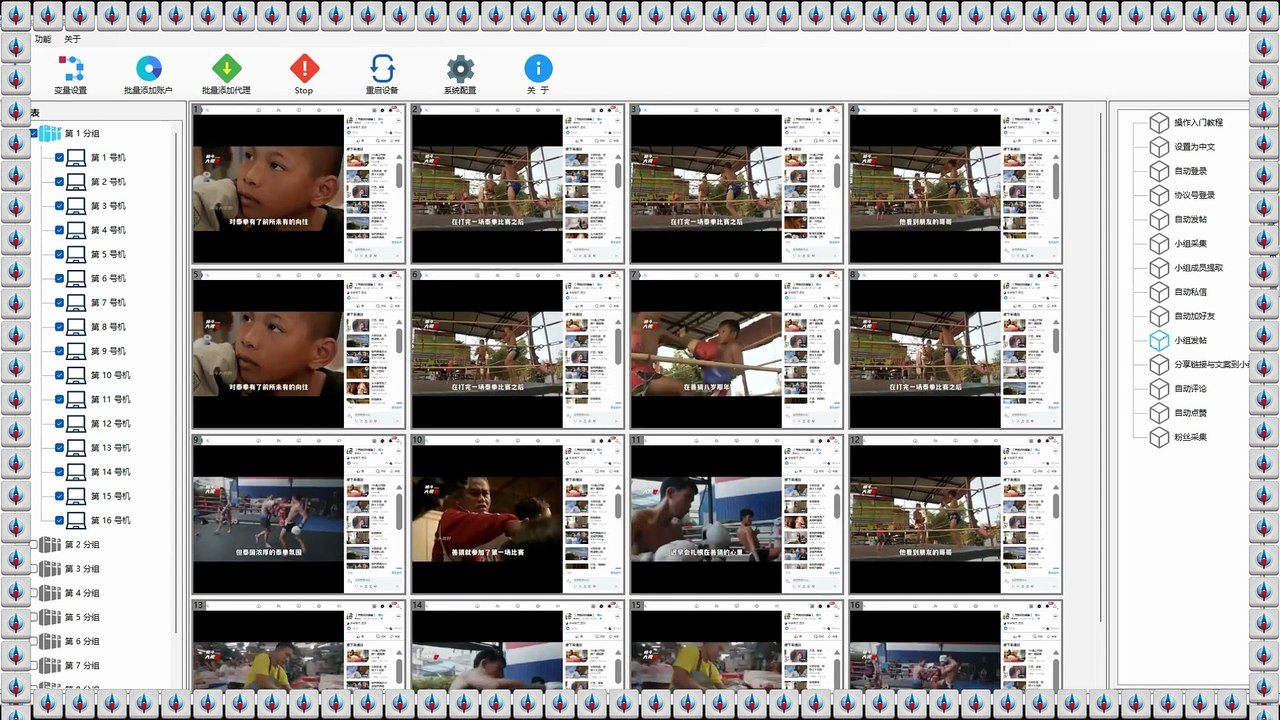Uncheck the 第 1 分组 checkbox
The width and height of the screenshot is (1280, 720).
click(33, 133)
